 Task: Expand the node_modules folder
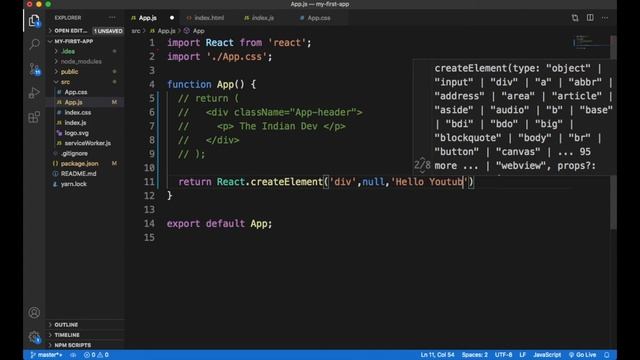tap(81, 62)
